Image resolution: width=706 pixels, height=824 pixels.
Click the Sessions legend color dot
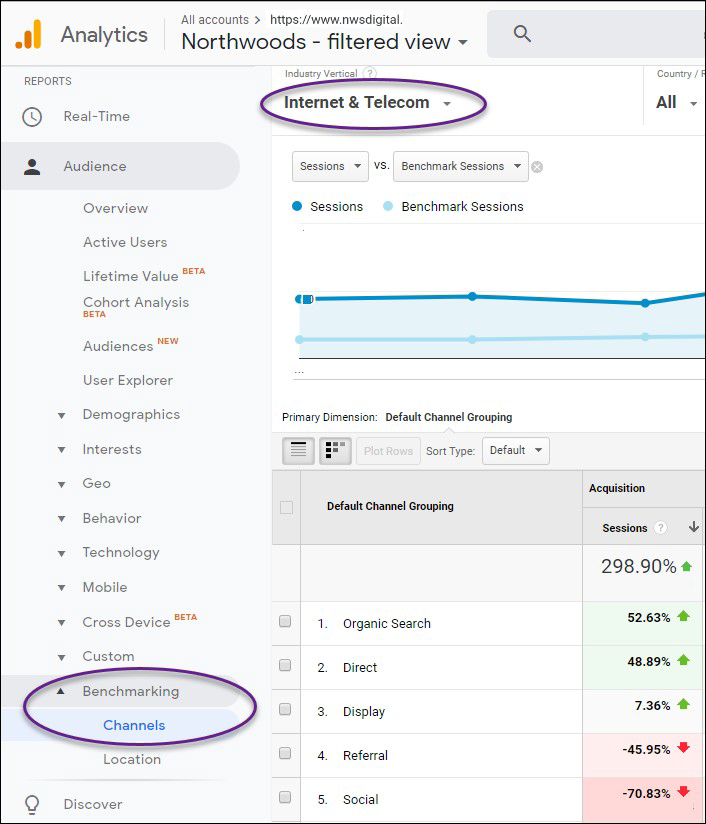click(x=297, y=206)
